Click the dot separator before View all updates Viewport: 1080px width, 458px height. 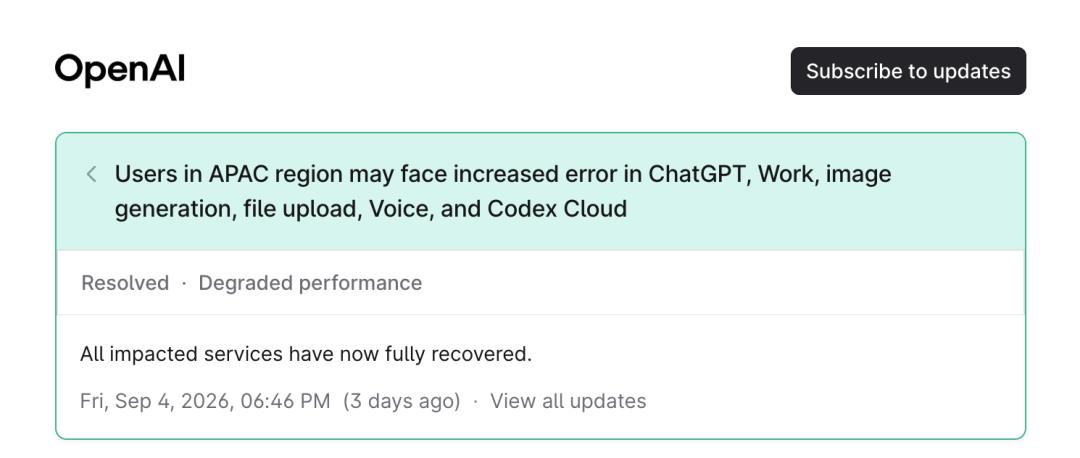point(475,402)
